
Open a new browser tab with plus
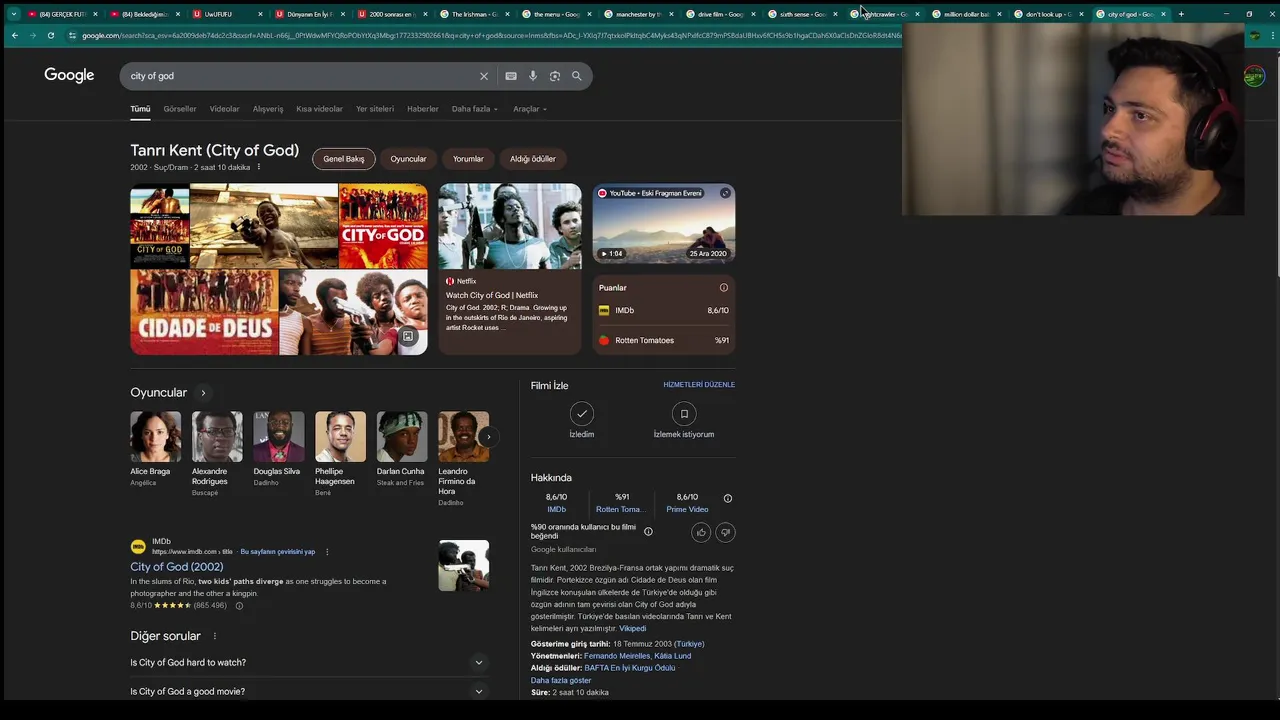click(x=1181, y=14)
